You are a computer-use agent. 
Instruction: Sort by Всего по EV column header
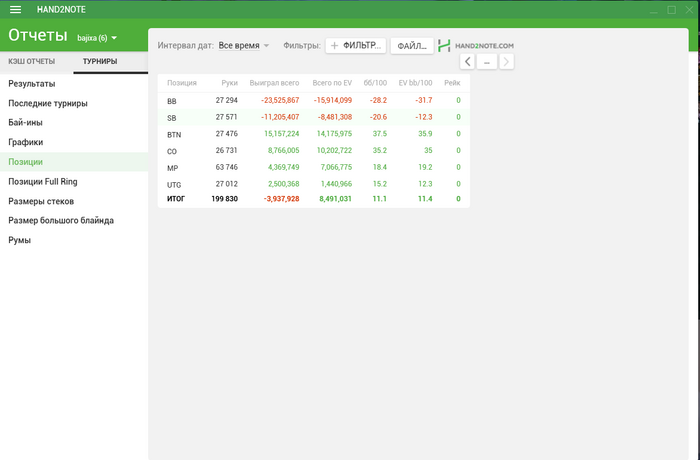click(332, 83)
